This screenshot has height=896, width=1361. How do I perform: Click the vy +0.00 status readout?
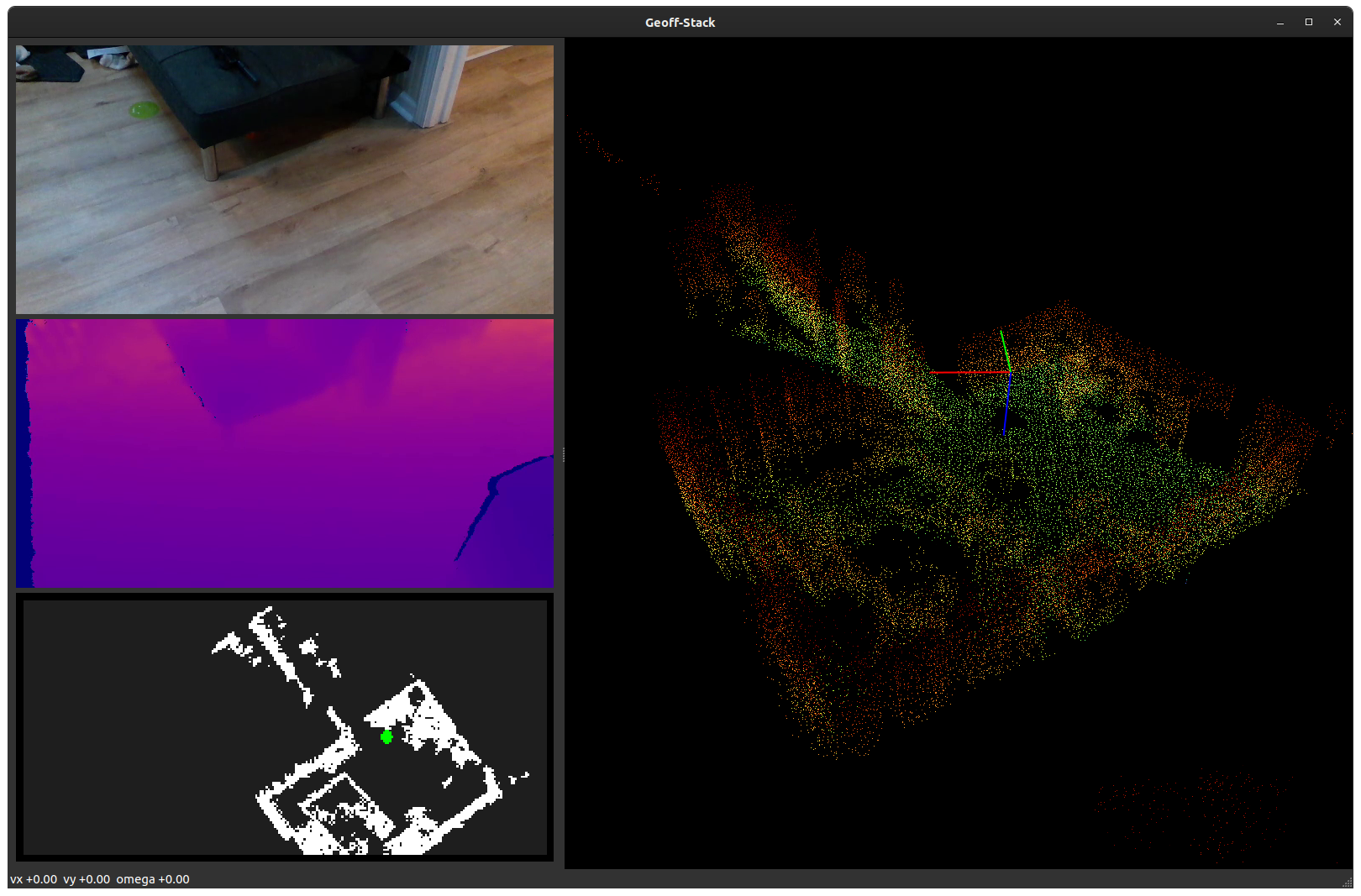tap(87, 879)
